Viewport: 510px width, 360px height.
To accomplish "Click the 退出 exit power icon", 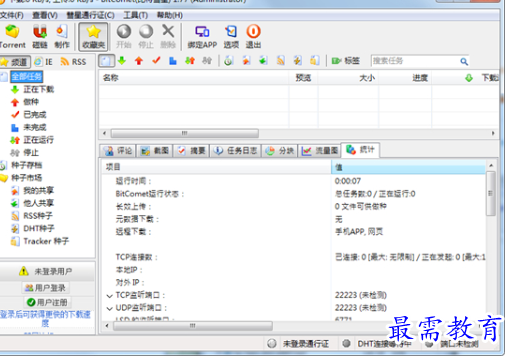I will (x=253, y=36).
